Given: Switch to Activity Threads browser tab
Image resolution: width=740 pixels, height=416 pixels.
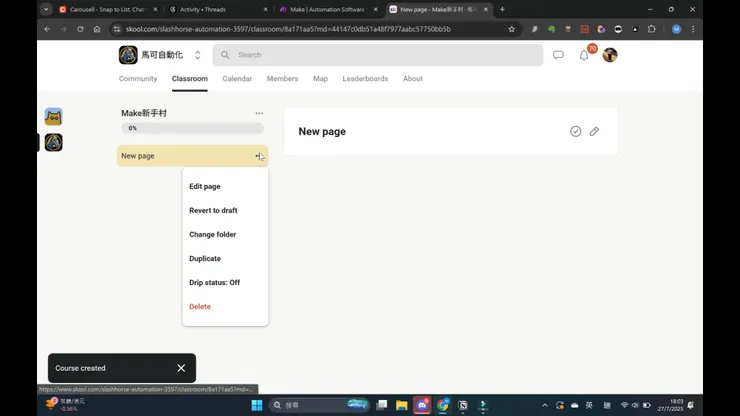Looking at the screenshot, I should [x=218, y=9].
